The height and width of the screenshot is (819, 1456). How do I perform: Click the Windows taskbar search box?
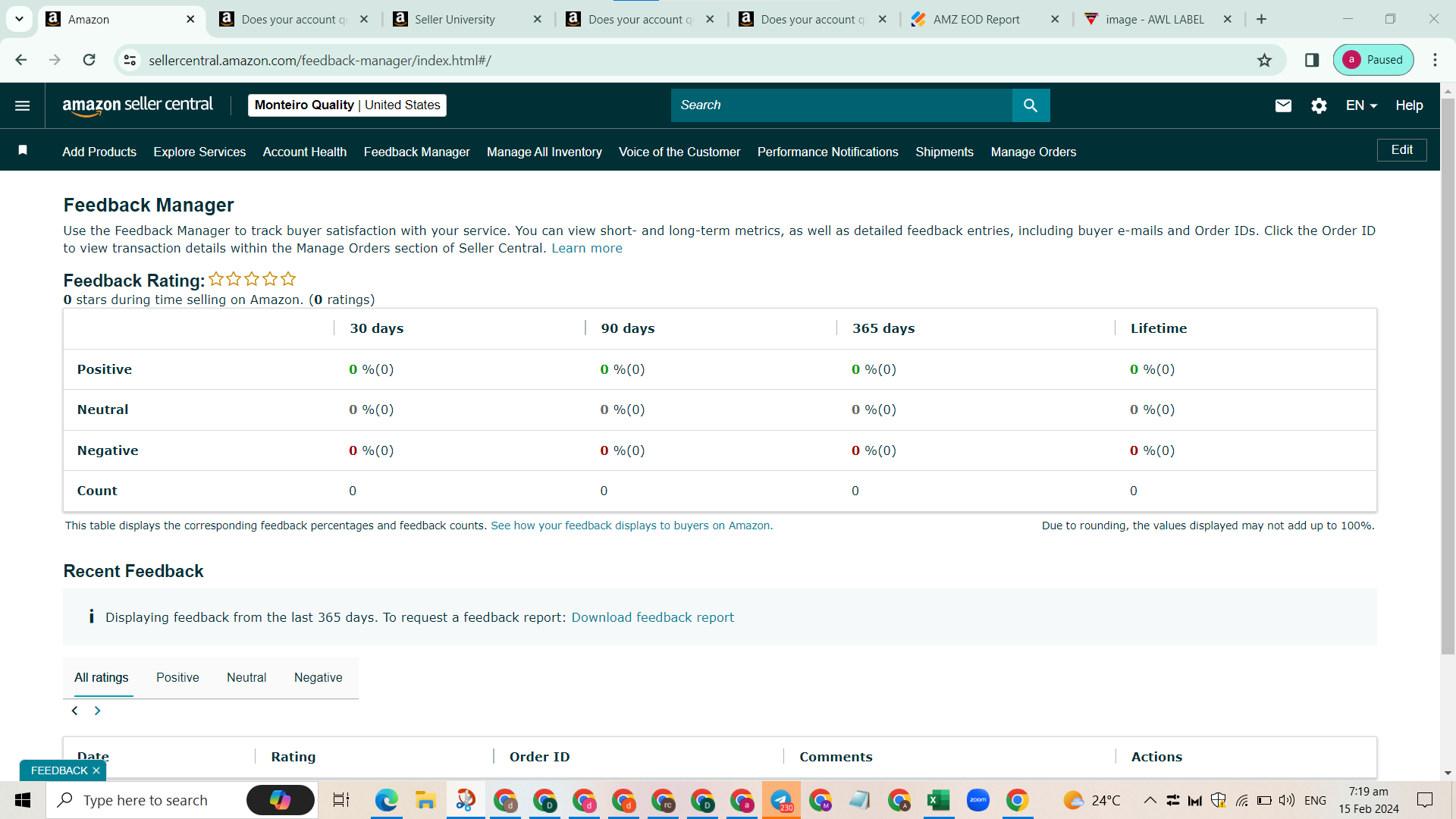[182, 800]
